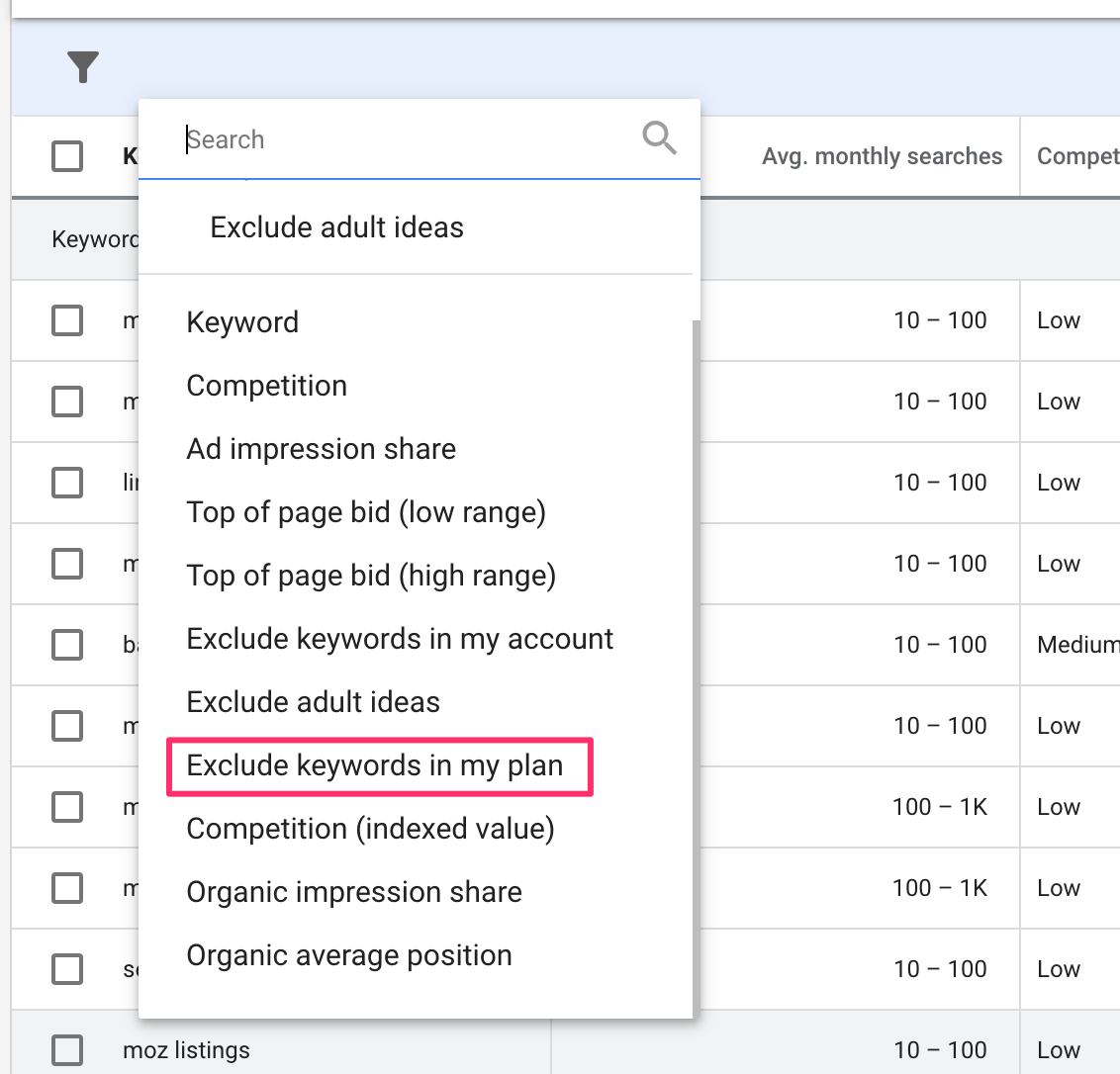This screenshot has height=1074, width=1120.
Task: Toggle the select-all checkbox in table header
Action: point(67,156)
